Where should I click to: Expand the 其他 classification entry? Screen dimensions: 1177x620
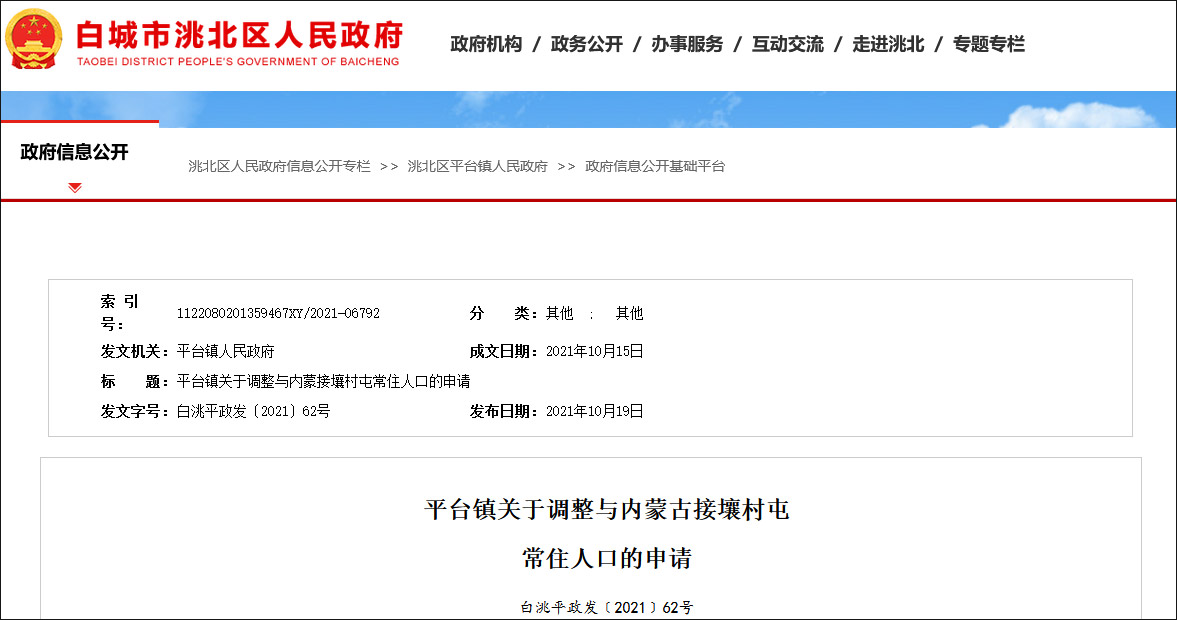[556, 312]
